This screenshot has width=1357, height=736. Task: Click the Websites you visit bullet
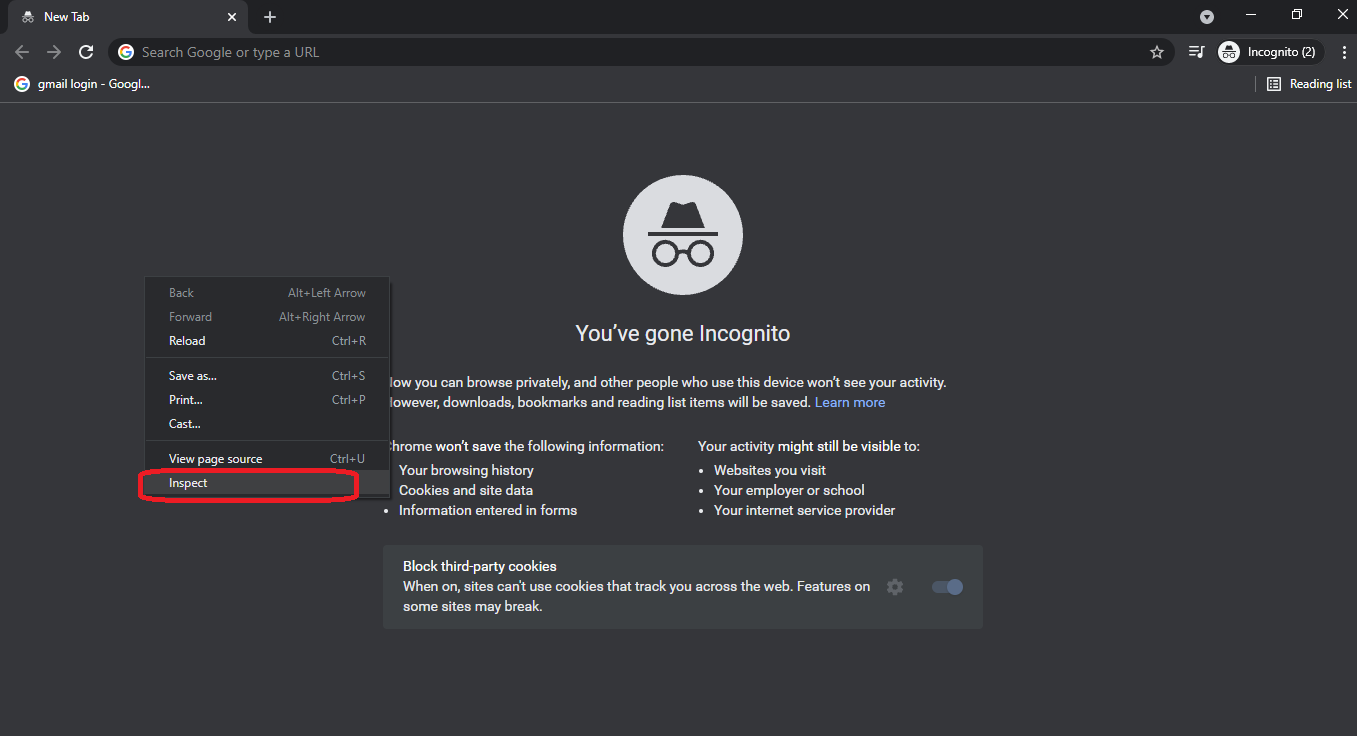[x=770, y=470]
